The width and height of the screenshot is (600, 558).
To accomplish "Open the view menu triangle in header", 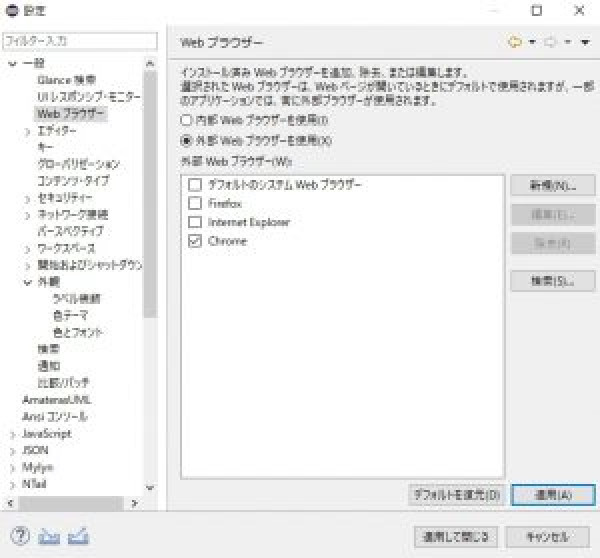I will (x=584, y=42).
